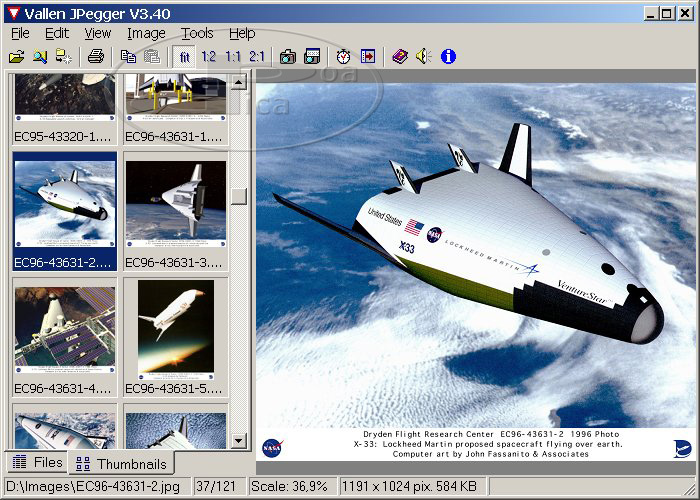Click the copy icon in toolbar
Viewport: 700px width, 500px height.
coord(128,56)
